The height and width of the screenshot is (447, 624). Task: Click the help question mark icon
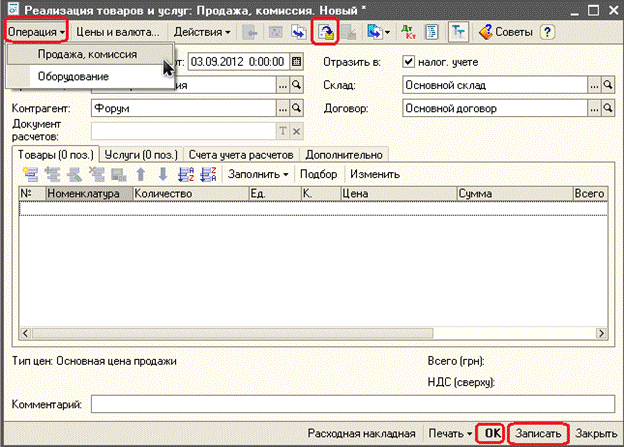click(x=547, y=32)
